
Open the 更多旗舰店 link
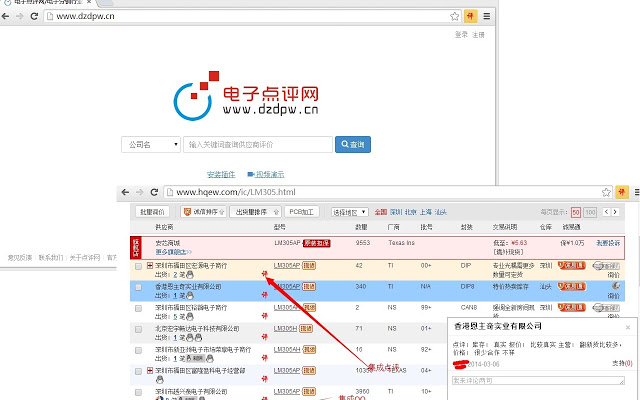point(173,252)
